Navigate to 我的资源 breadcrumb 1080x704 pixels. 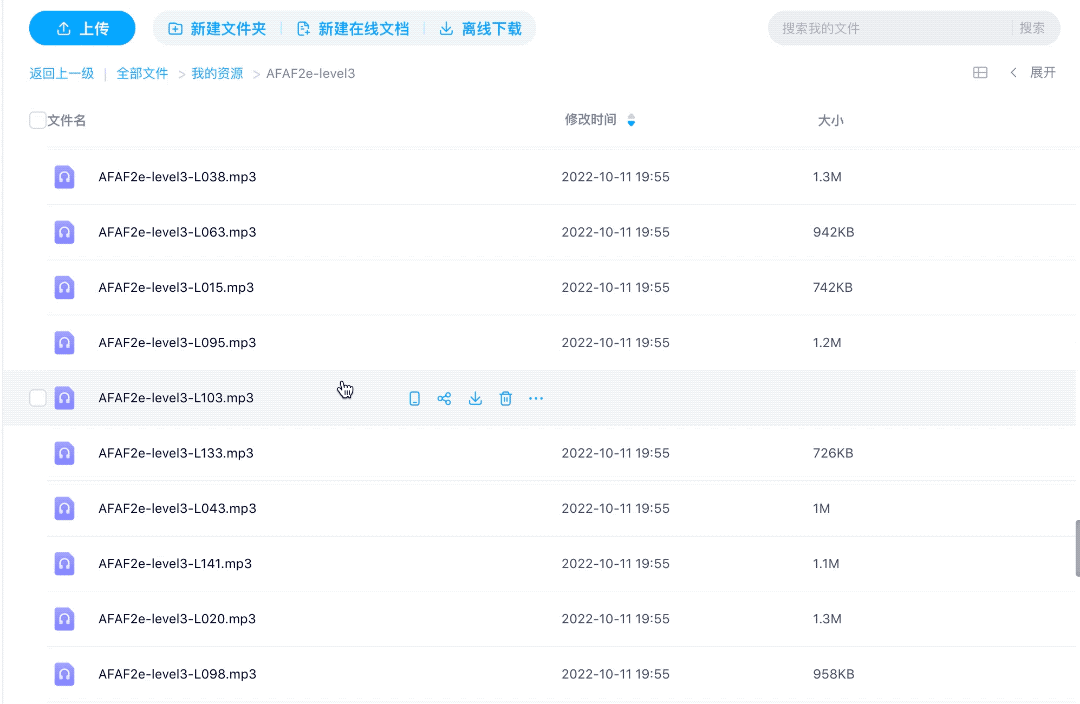click(217, 74)
